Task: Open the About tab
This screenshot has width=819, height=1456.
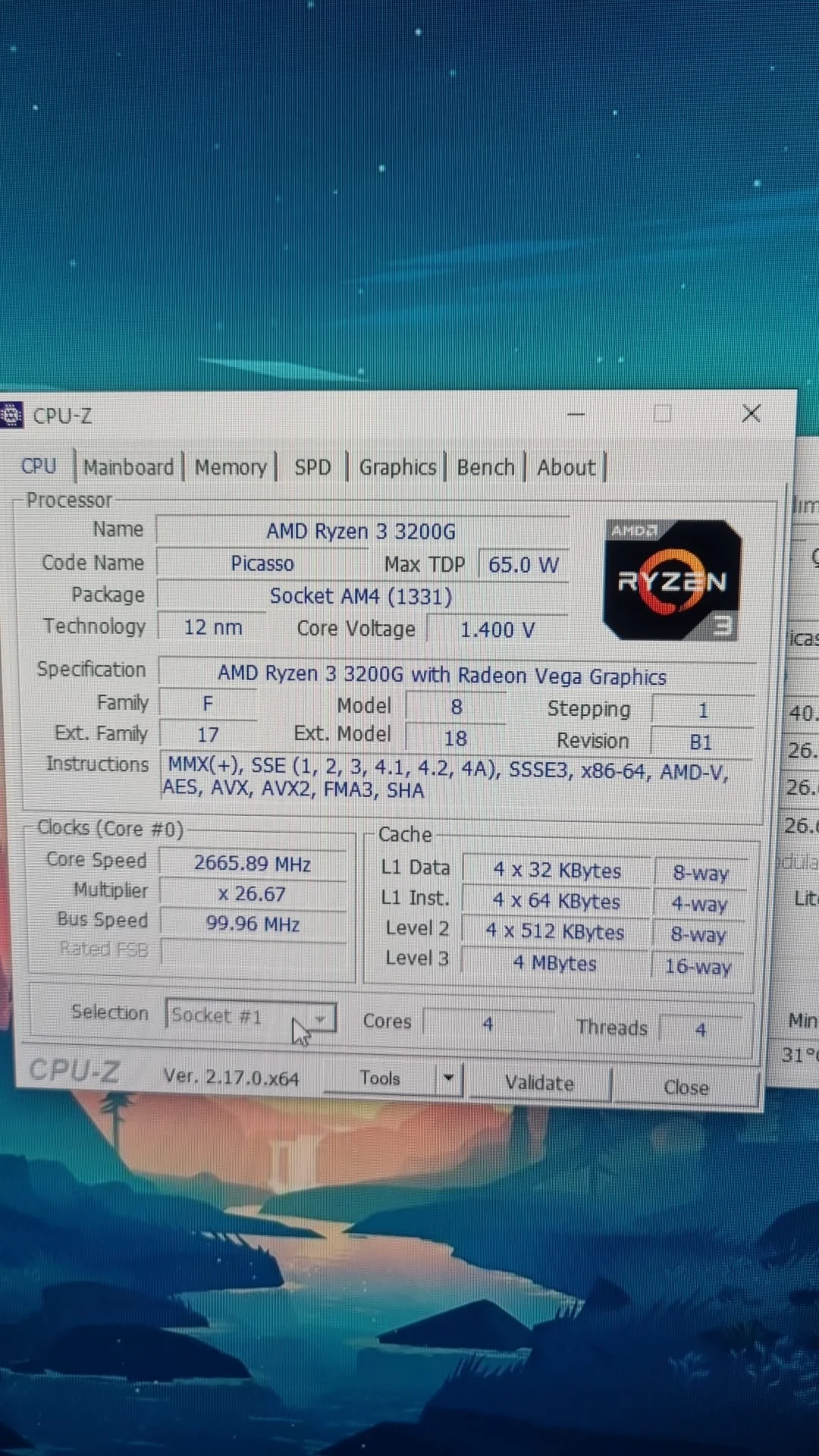Action: pyautogui.click(x=566, y=467)
